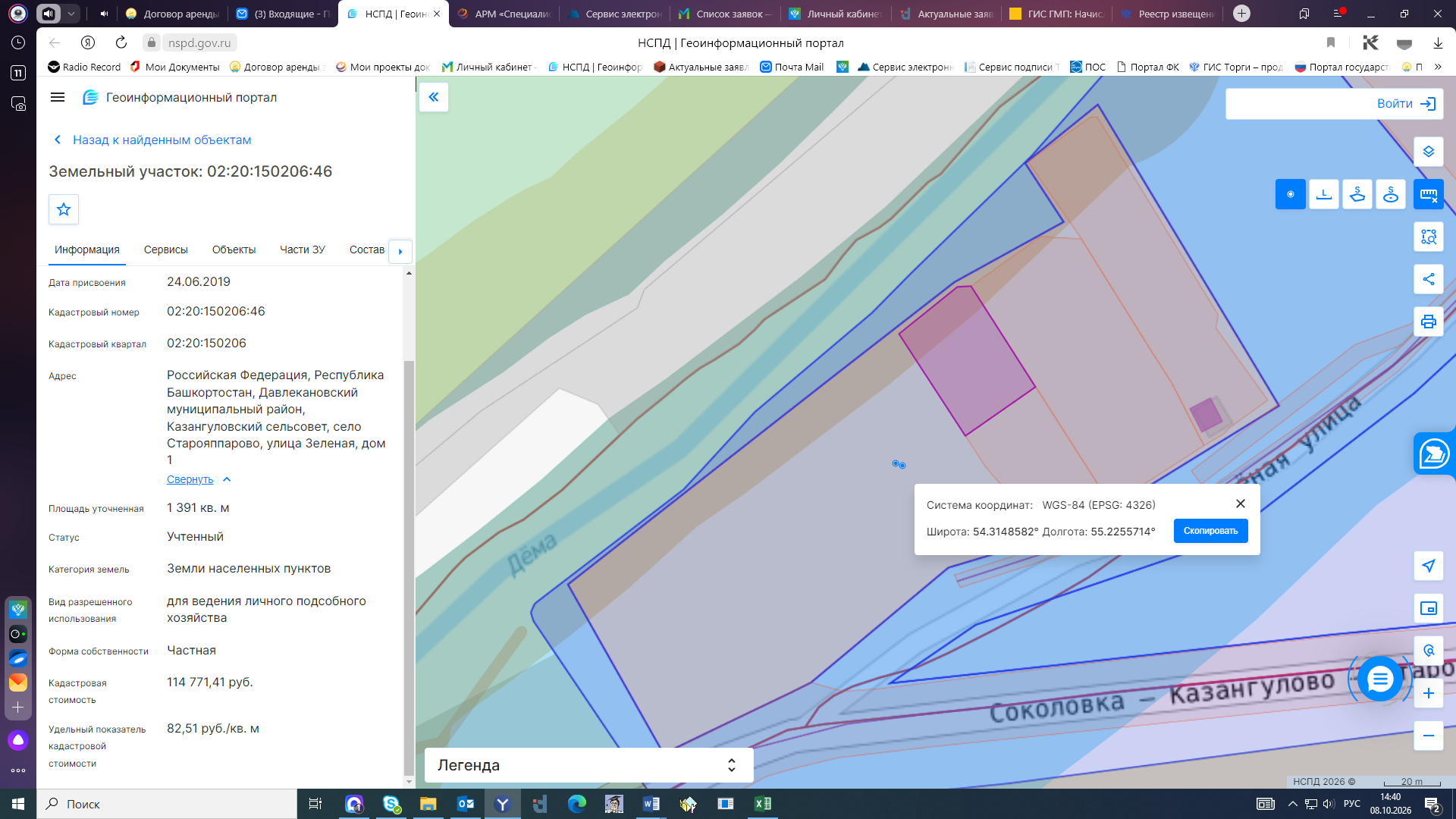
Task: Open the Части ЗУ tab
Action: tap(303, 249)
